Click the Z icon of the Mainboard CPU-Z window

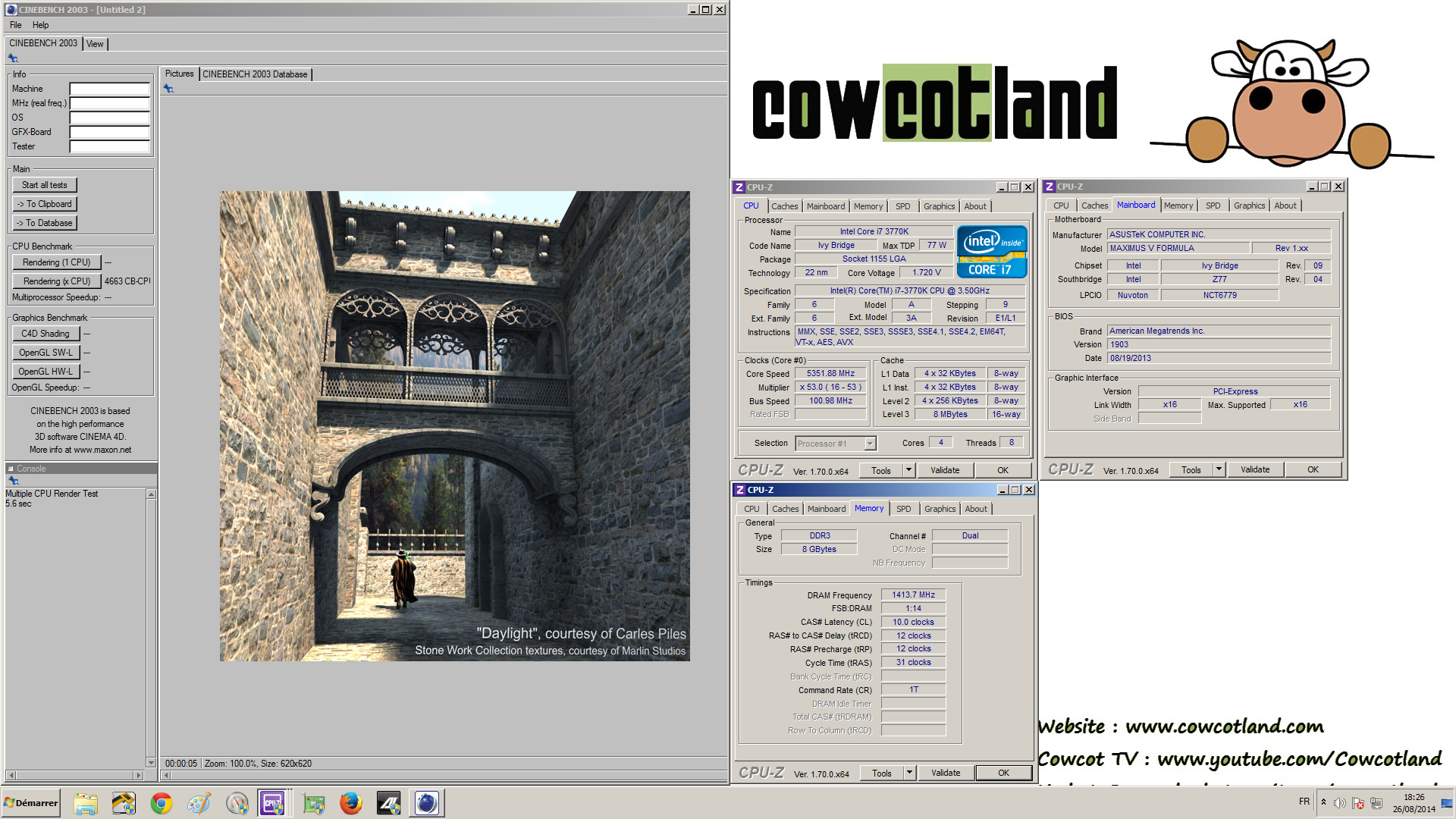[1050, 187]
